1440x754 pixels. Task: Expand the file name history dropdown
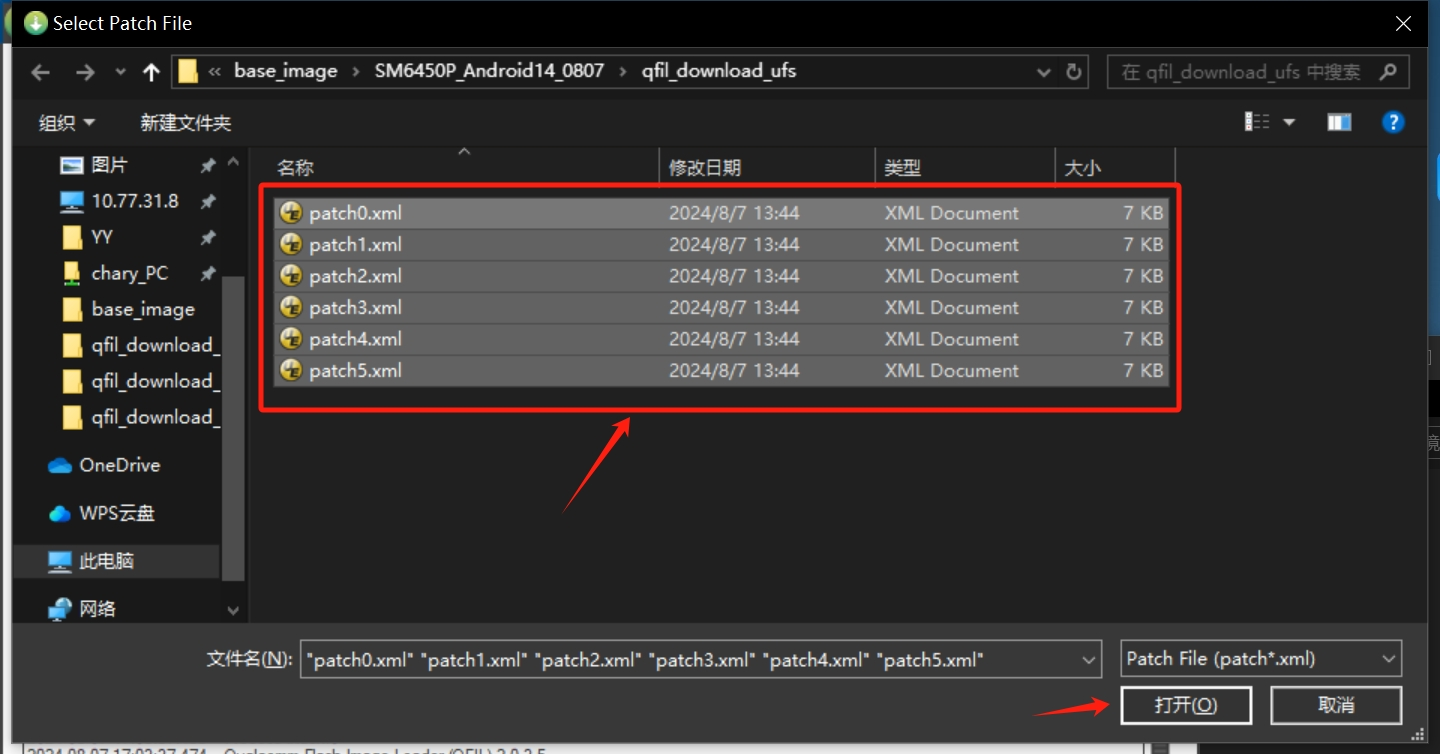[x=1089, y=659]
